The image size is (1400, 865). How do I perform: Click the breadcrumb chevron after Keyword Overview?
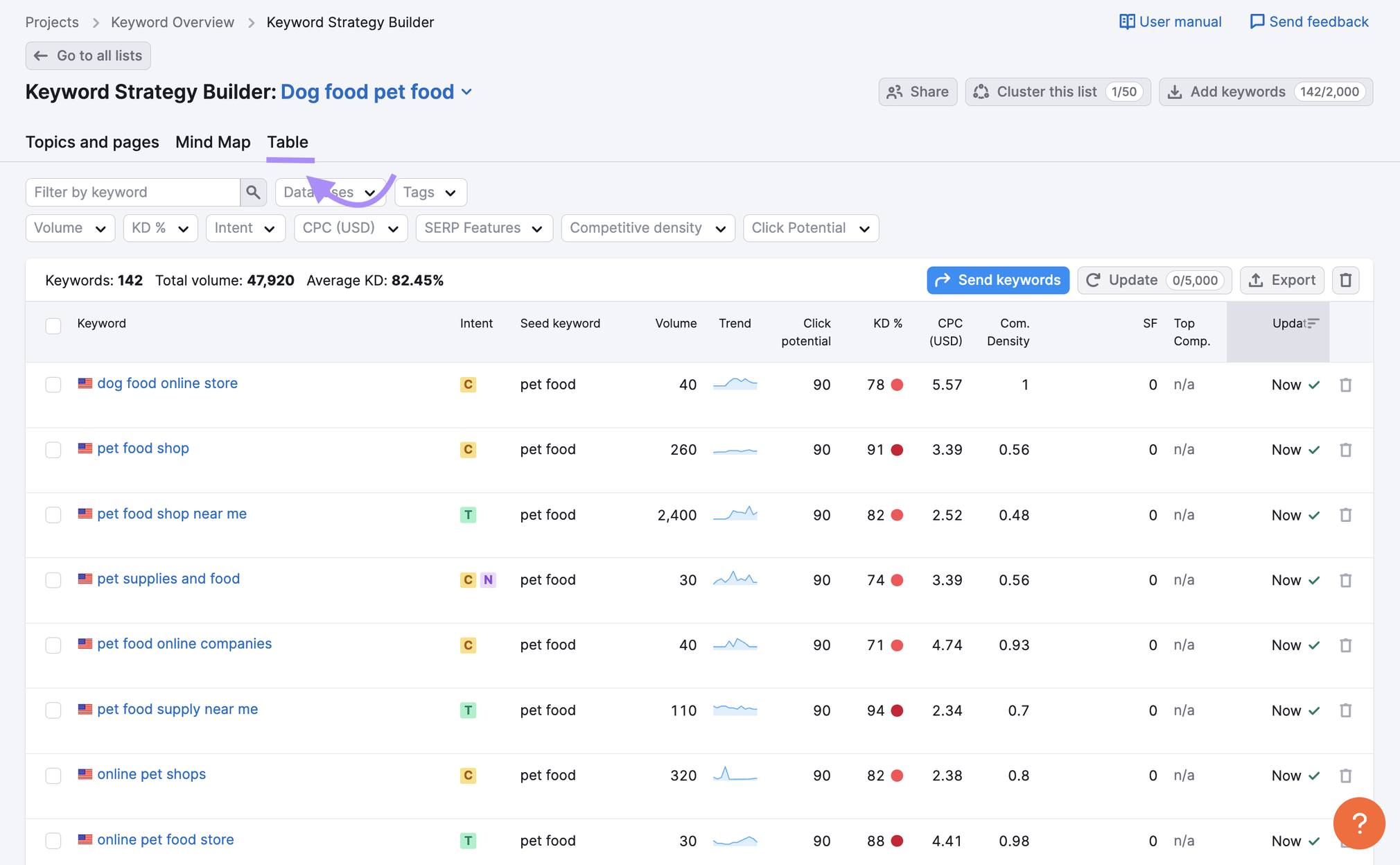(252, 23)
